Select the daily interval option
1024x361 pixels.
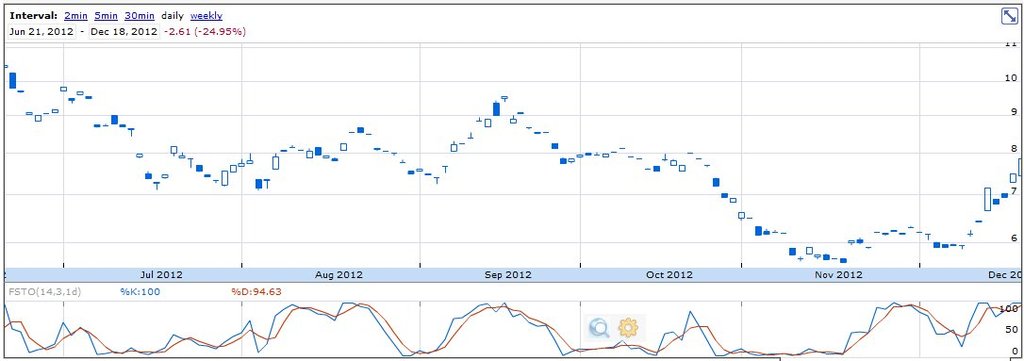click(172, 16)
